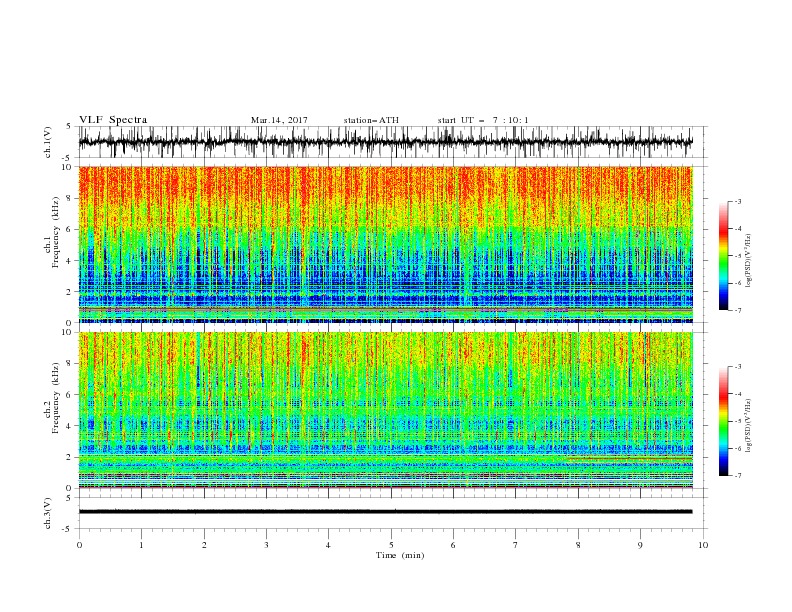Click the "ch.1(V)" waveform axis label

click(48, 142)
